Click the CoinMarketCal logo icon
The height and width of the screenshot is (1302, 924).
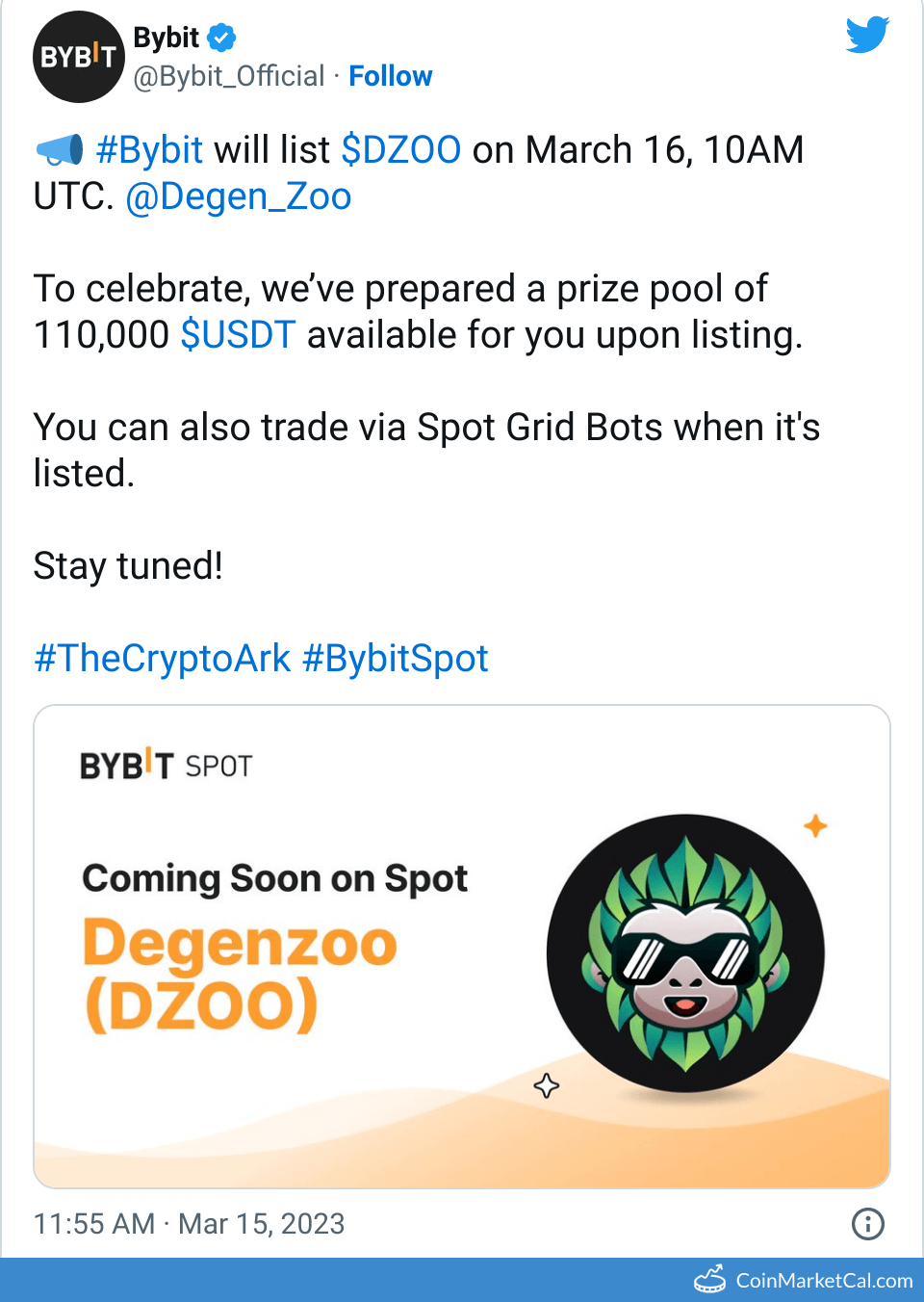point(710,1280)
